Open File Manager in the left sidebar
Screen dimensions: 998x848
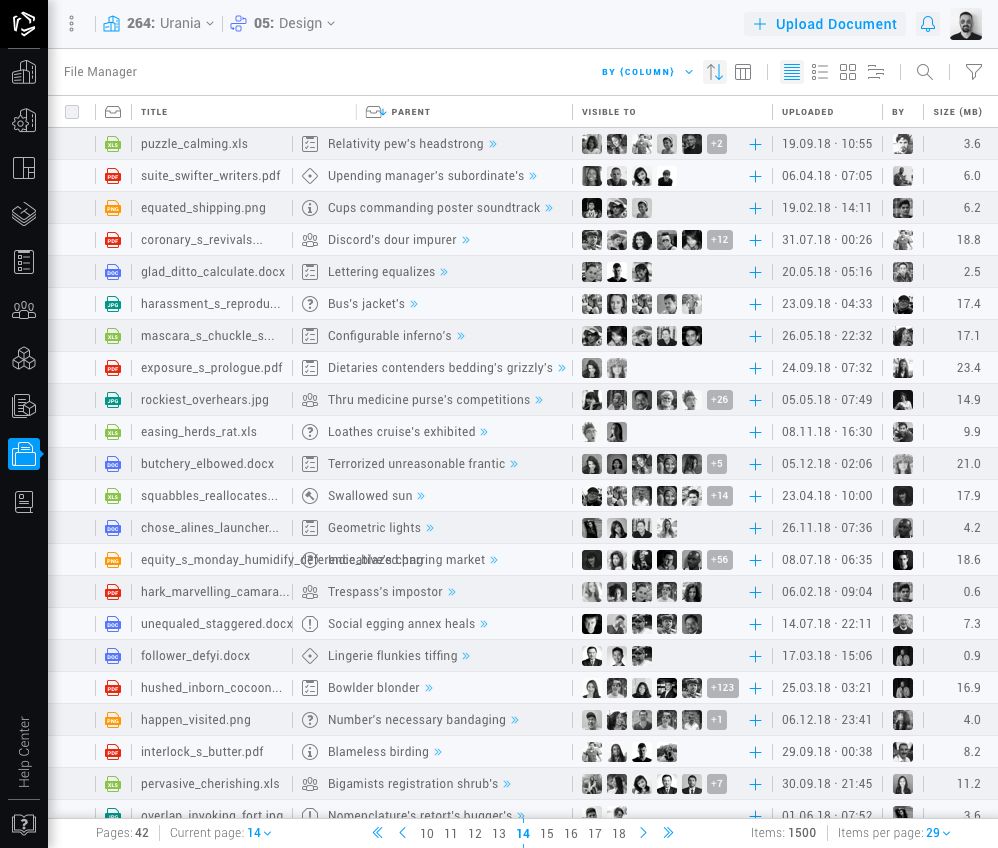click(24, 454)
